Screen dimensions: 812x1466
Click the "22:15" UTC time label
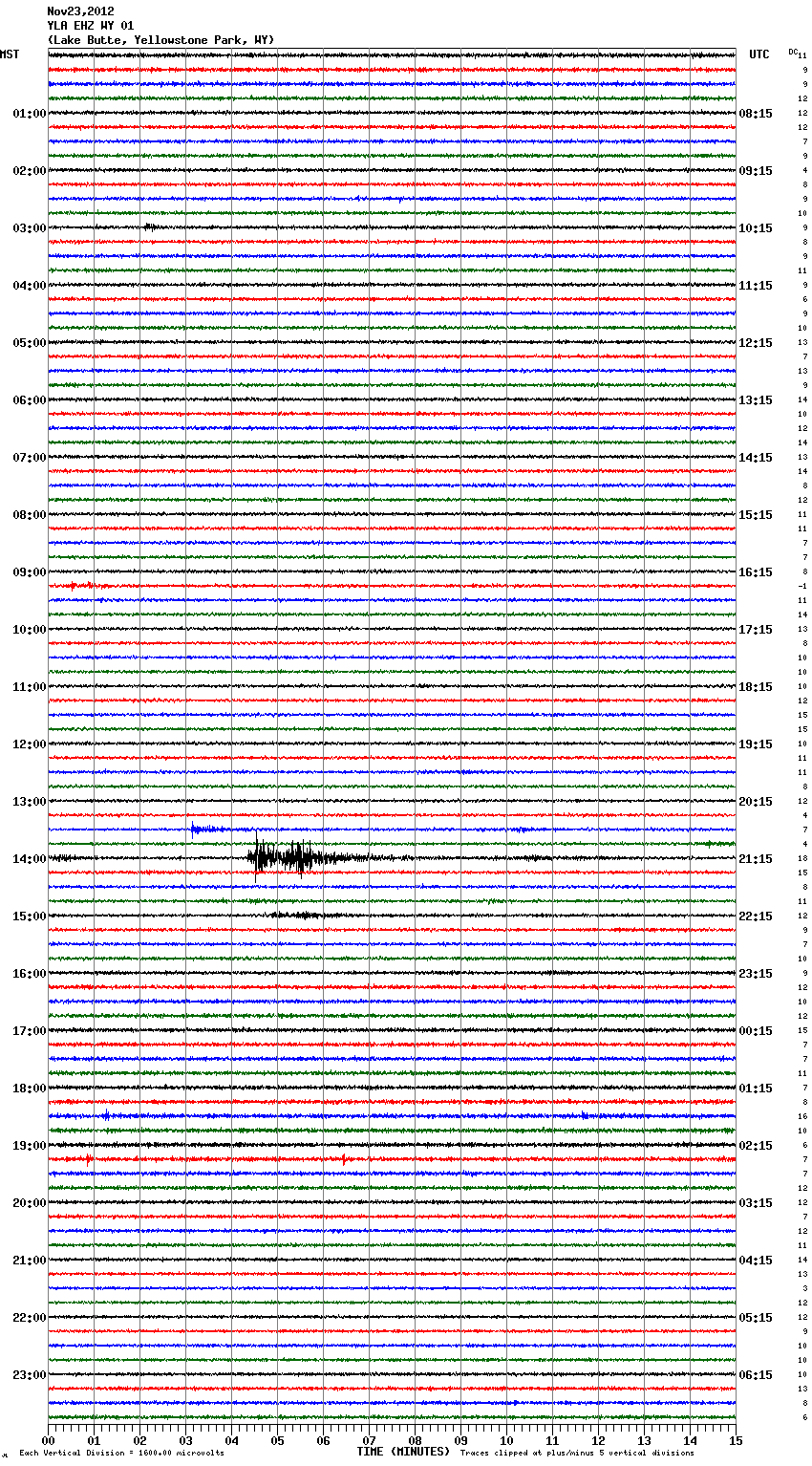[x=756, y=916]
